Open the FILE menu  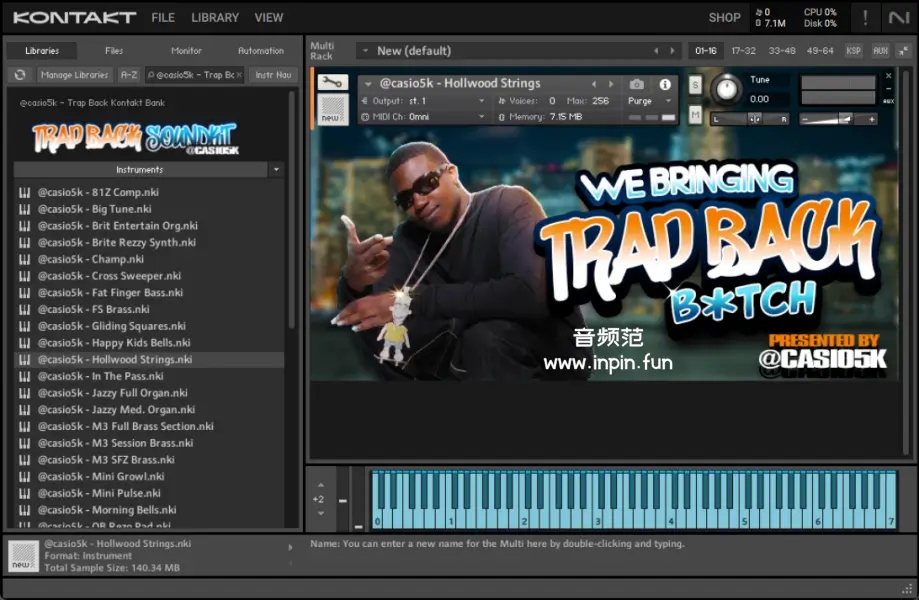[x=163, y=18]
